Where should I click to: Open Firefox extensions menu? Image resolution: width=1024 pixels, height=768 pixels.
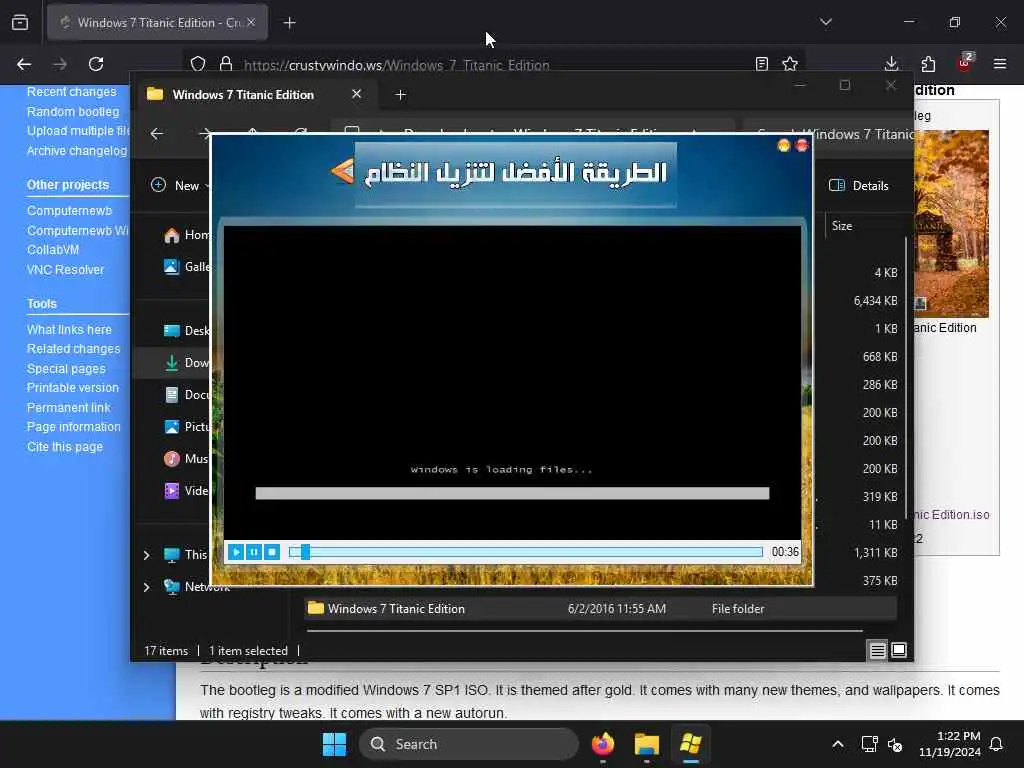[x=928, y=64]
